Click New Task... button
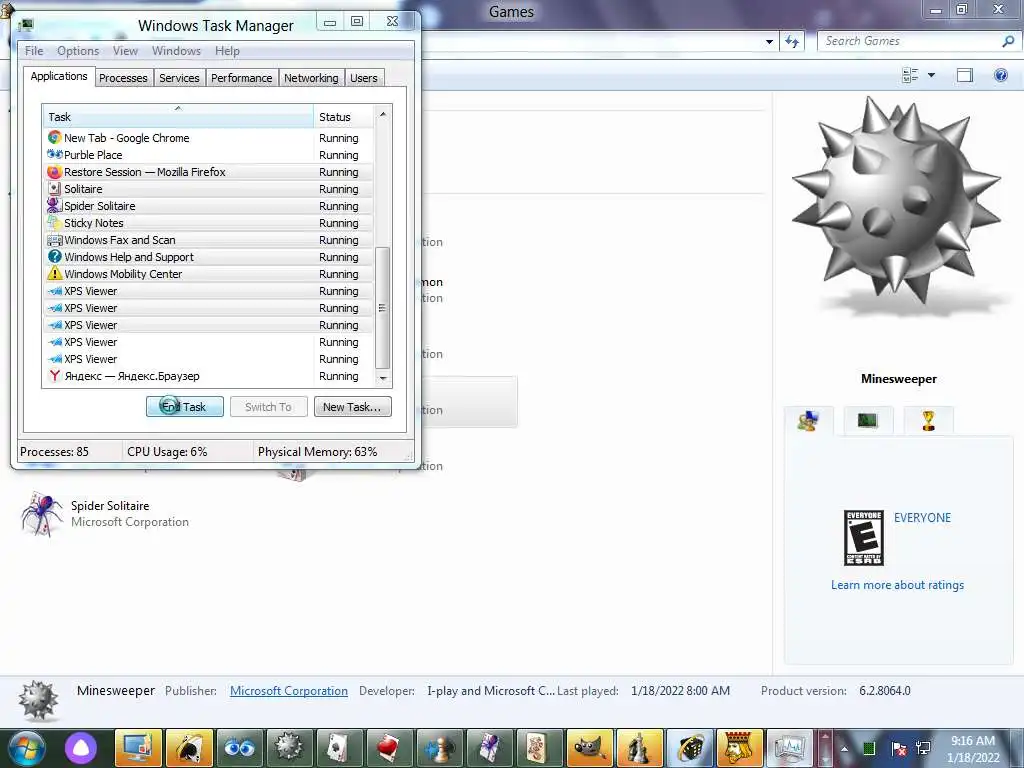 353,407
